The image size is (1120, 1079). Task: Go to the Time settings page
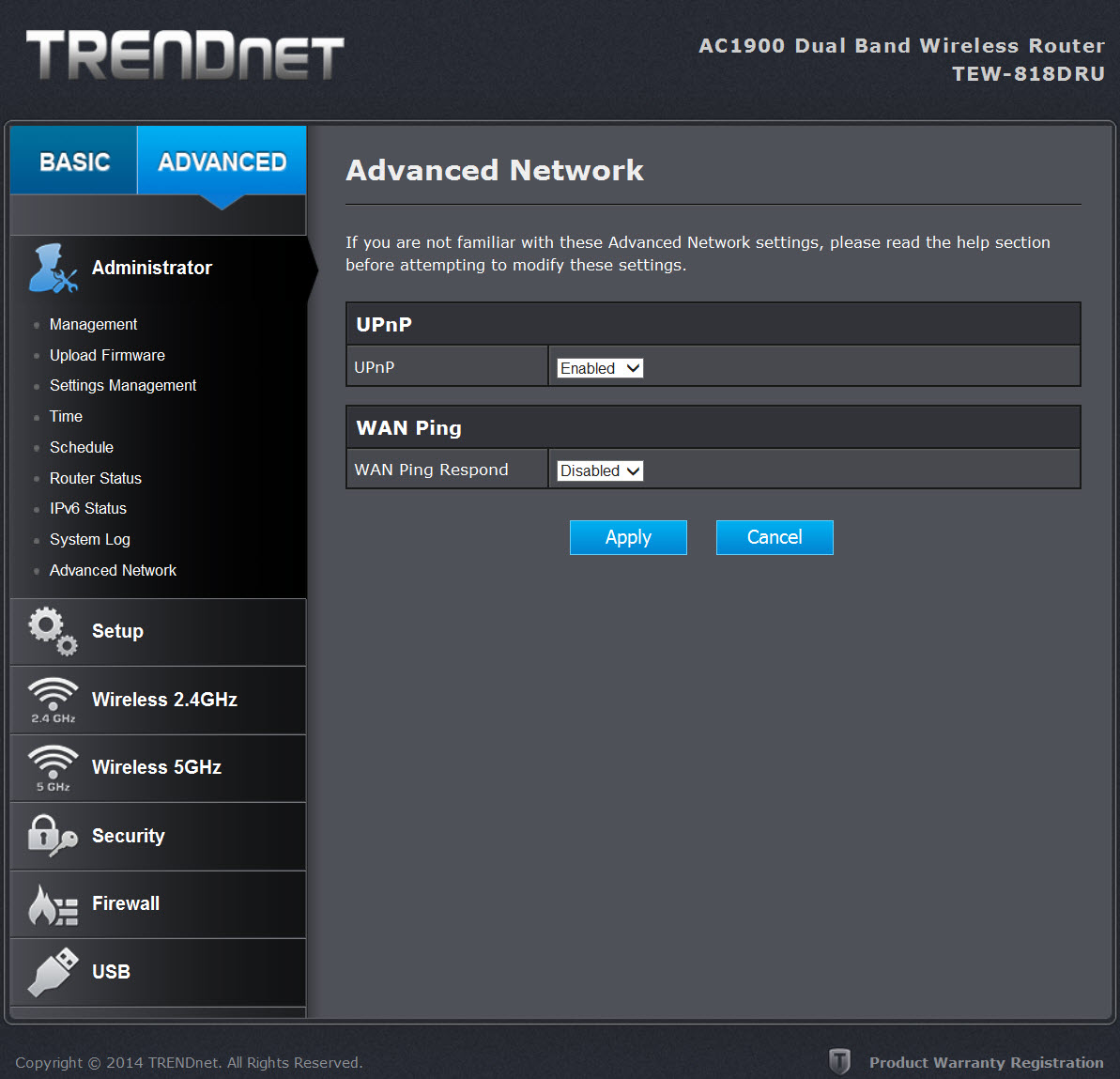66,417
